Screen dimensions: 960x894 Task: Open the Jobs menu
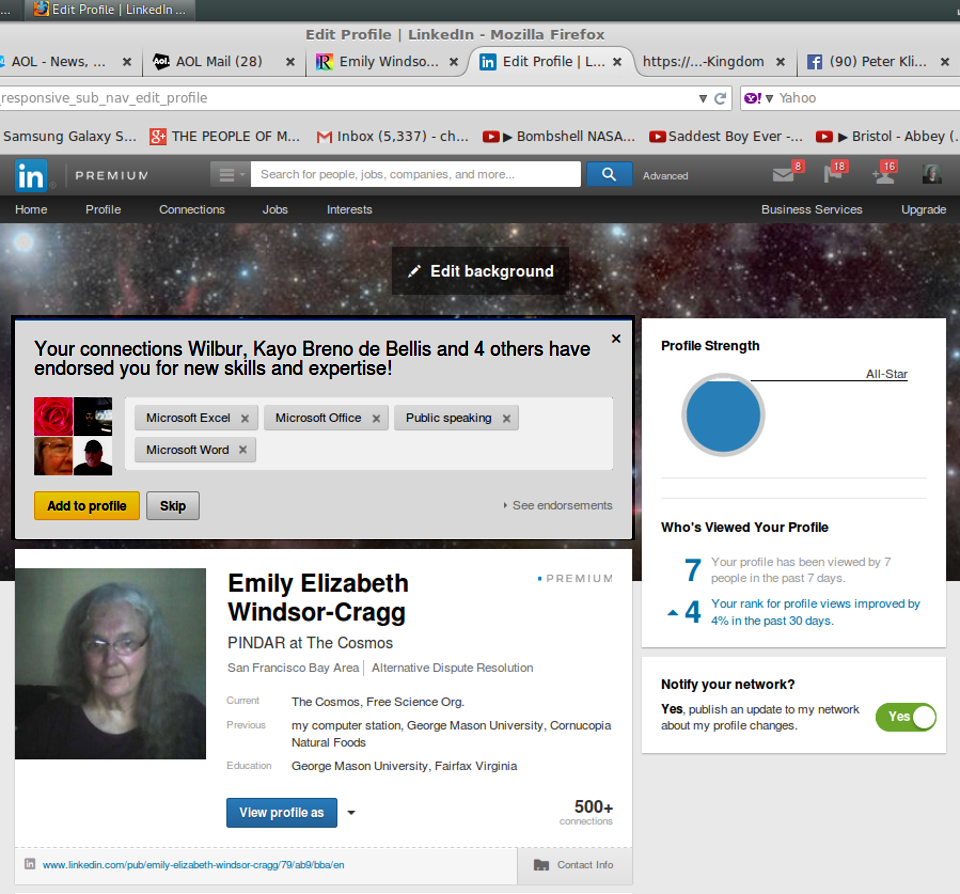coord(275,210)
